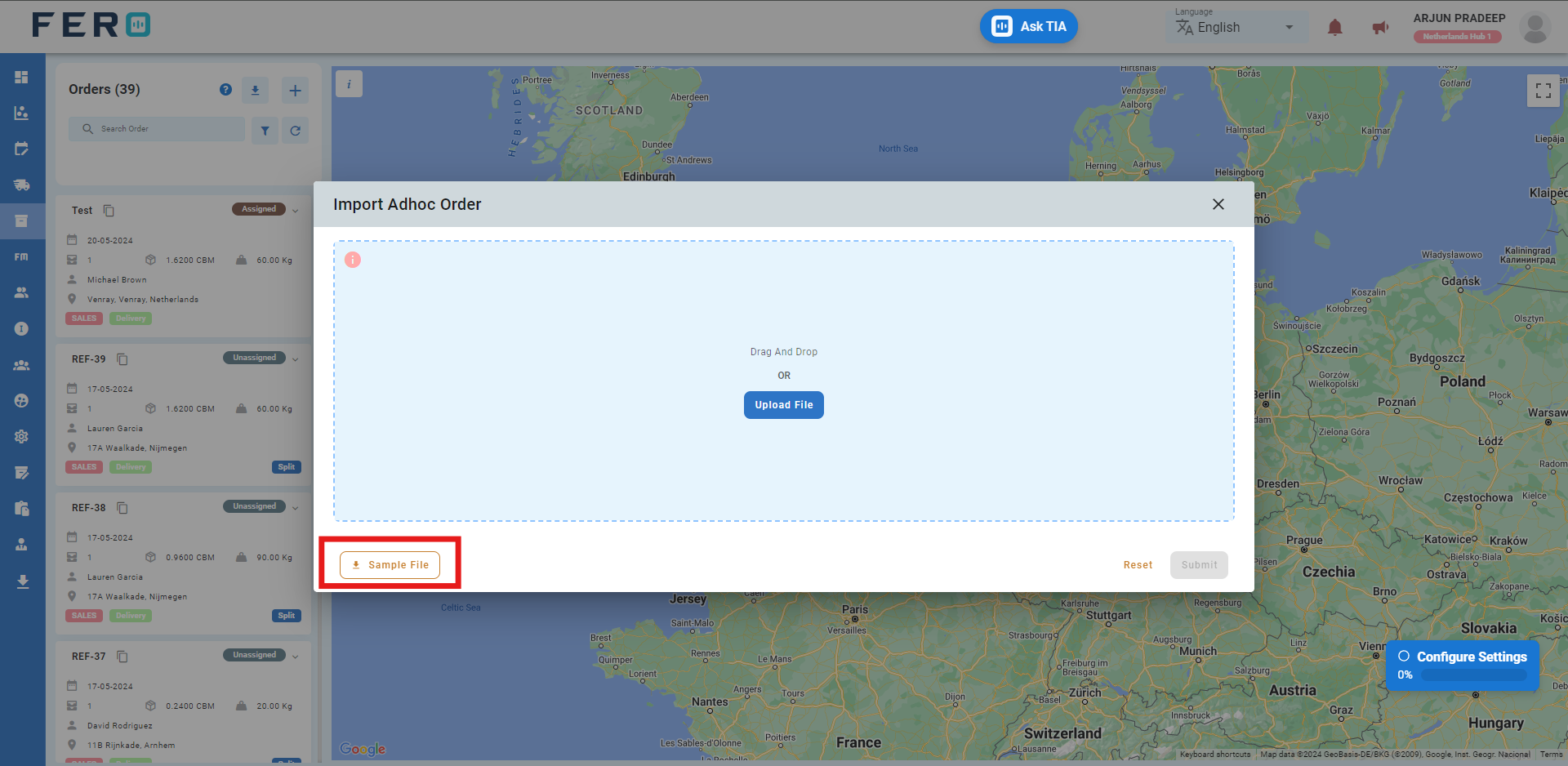The width and height of the screenshot is (1568, 766).
Task: Open the circular info icon in sidebar
Action: pos(22,328)
